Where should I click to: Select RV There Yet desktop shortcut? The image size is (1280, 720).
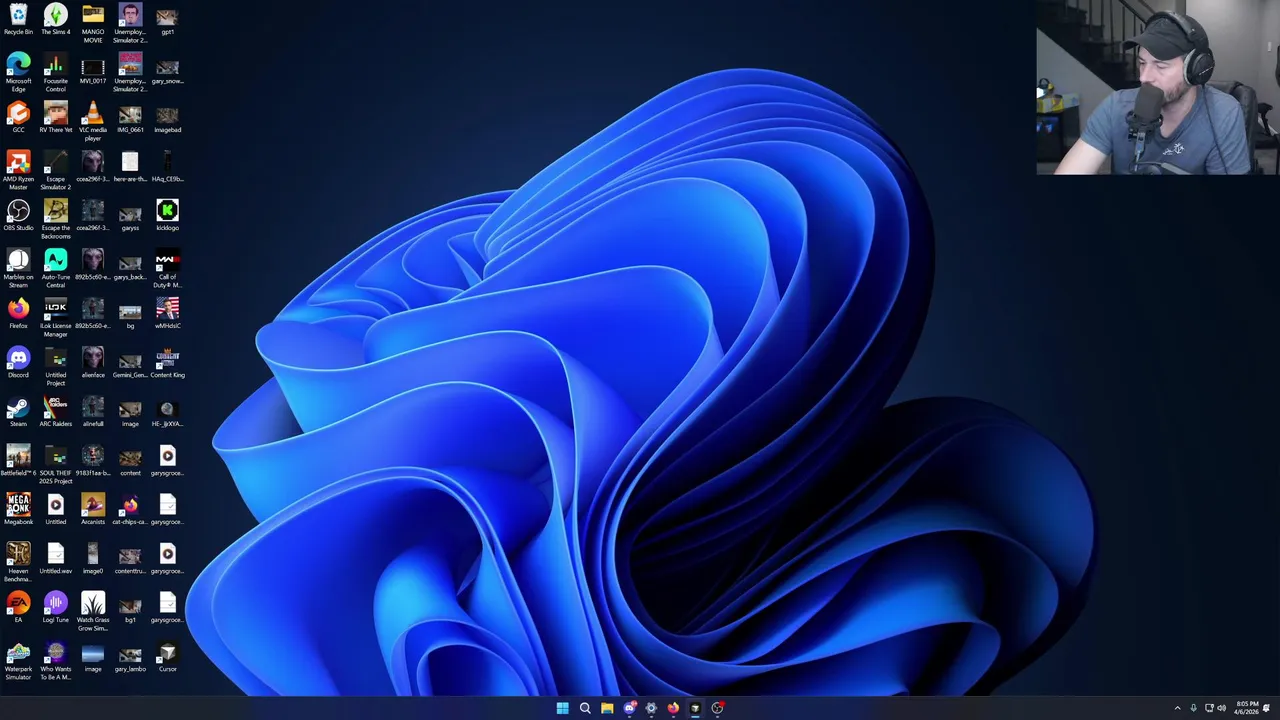tap(55, 118)
